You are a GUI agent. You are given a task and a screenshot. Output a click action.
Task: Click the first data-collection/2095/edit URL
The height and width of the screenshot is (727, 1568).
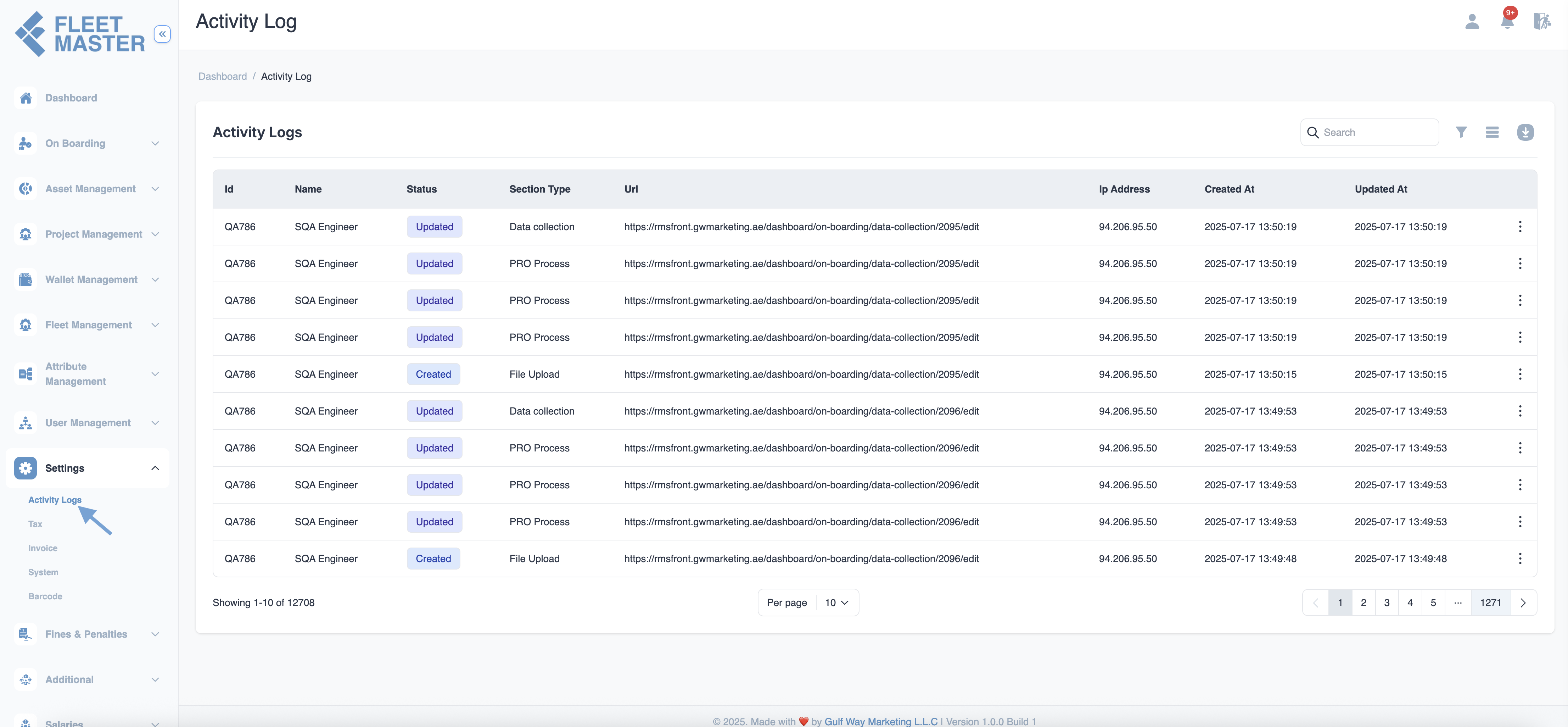pos(801,227)
